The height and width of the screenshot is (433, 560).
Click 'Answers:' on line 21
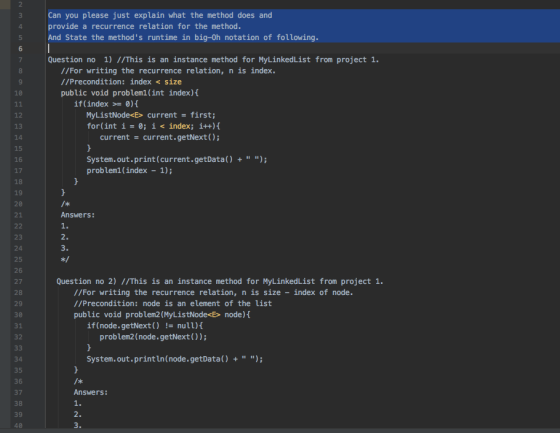[78, 215]
